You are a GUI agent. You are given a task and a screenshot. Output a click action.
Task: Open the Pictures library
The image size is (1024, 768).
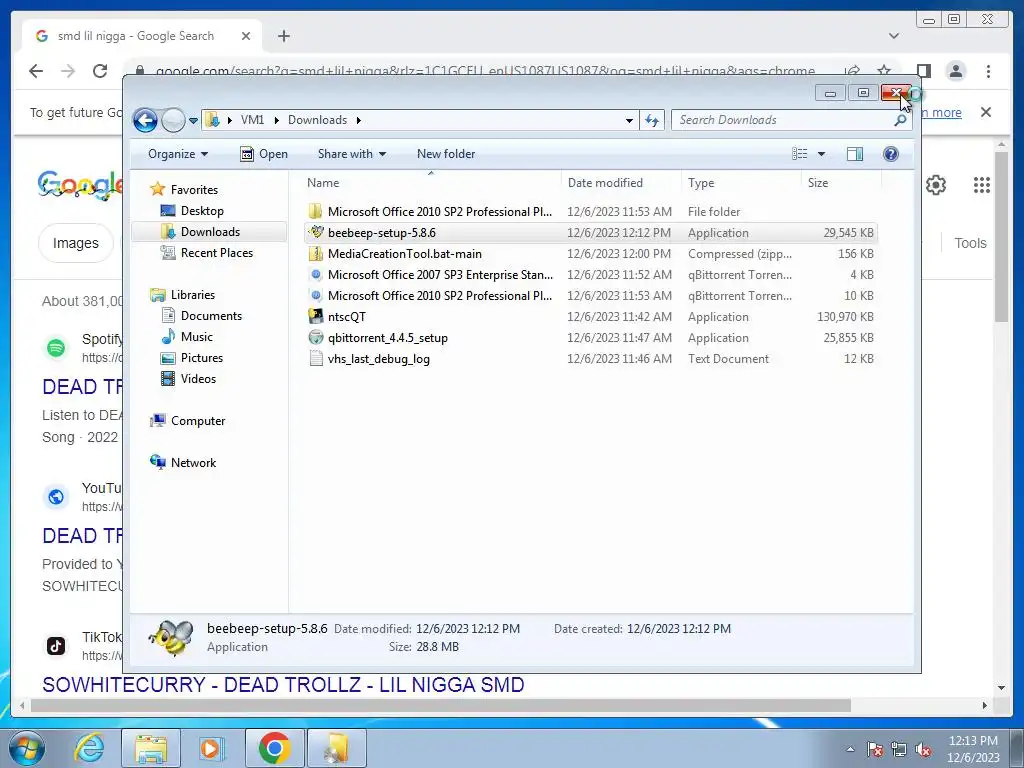(x=201, y=358)
